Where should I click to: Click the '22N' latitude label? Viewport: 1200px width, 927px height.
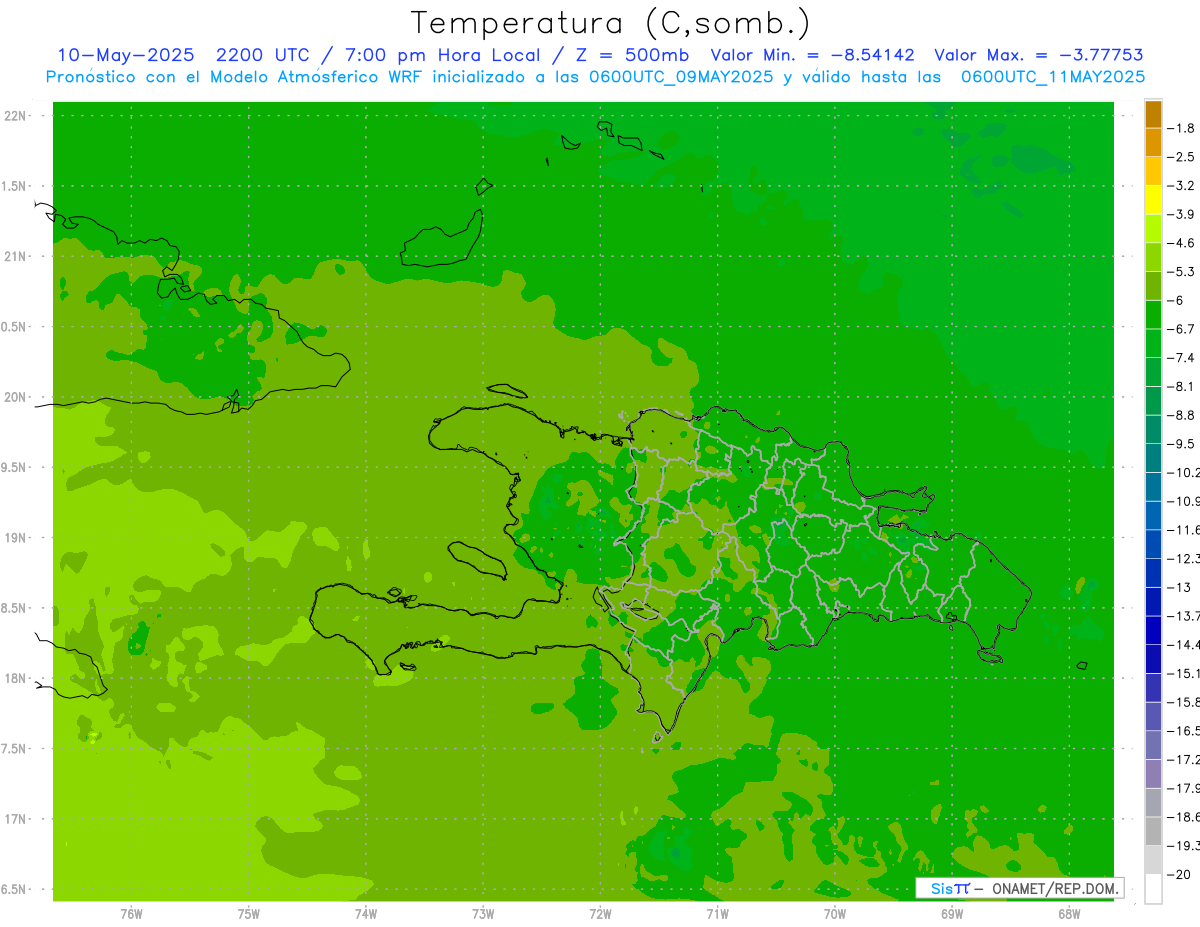pyautogui.click(x=15, y=116)
